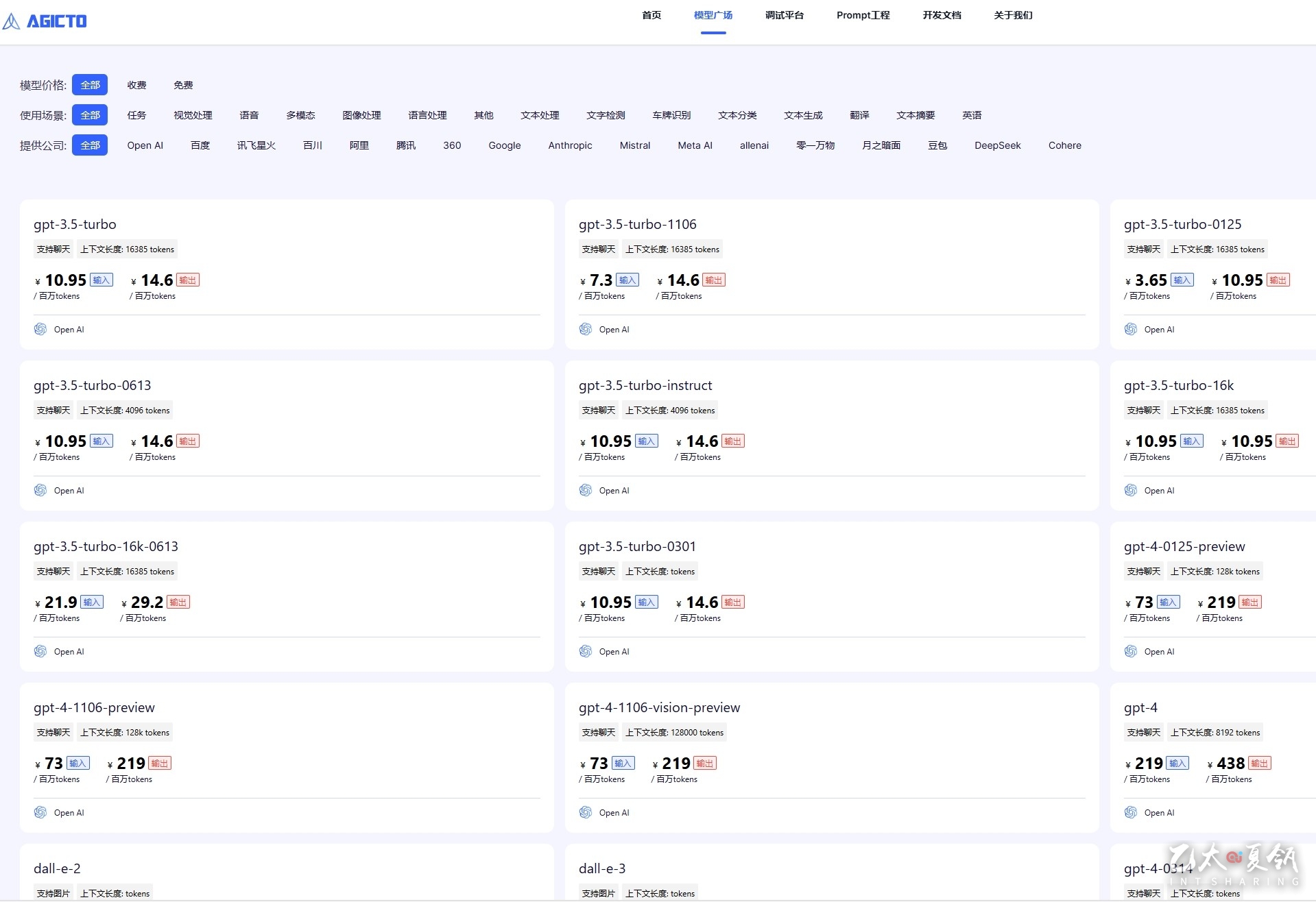Click OpenAI icon on gpt-4-1106-vision-preview card
This screenshot has width=1316, height=902.
tap(586, 812)
